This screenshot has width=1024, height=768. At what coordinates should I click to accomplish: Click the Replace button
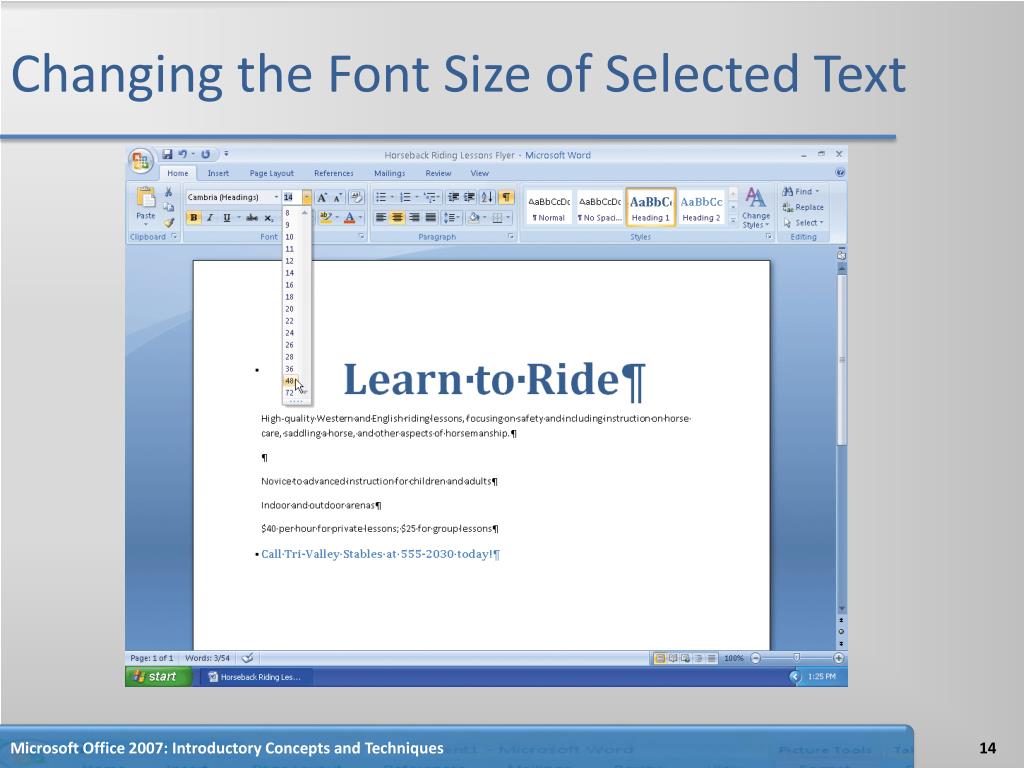click(x=803, y=207)
